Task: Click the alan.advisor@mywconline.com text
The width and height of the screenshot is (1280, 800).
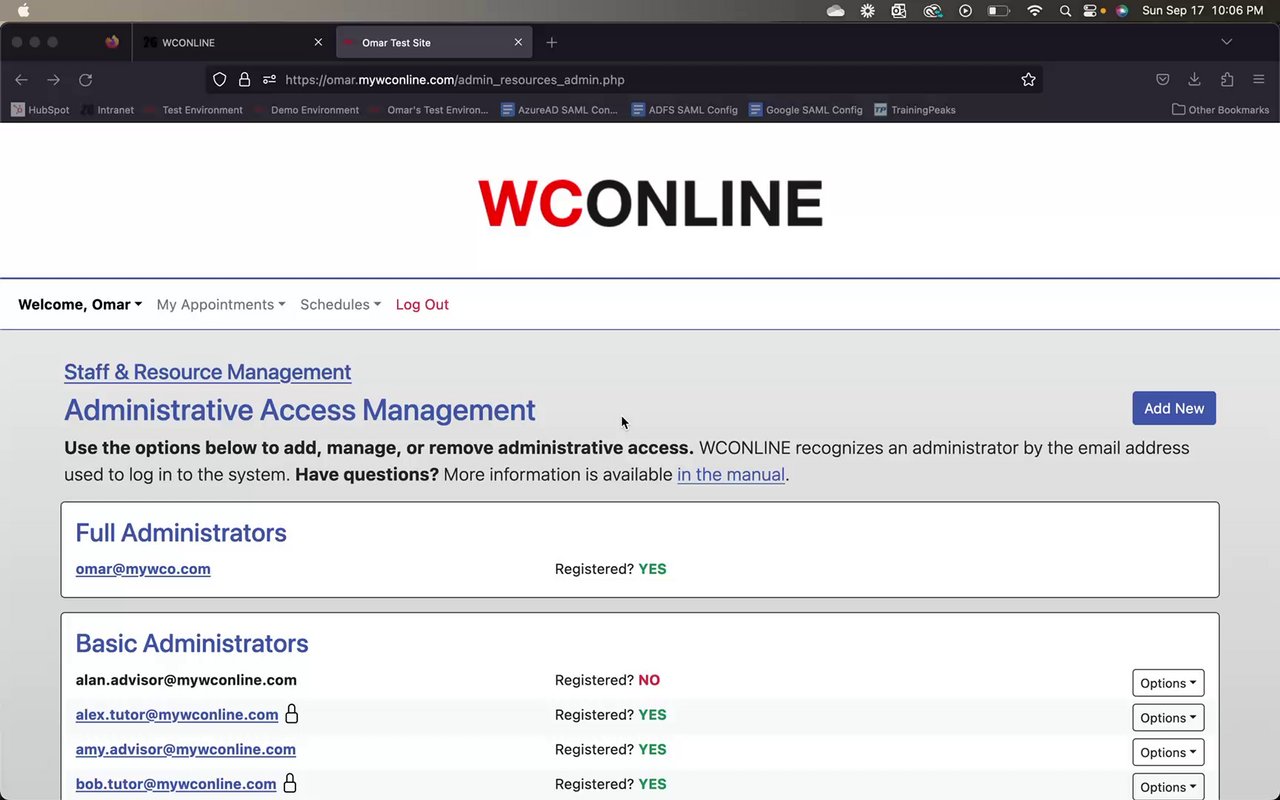Action: click(x=186, y=680)
